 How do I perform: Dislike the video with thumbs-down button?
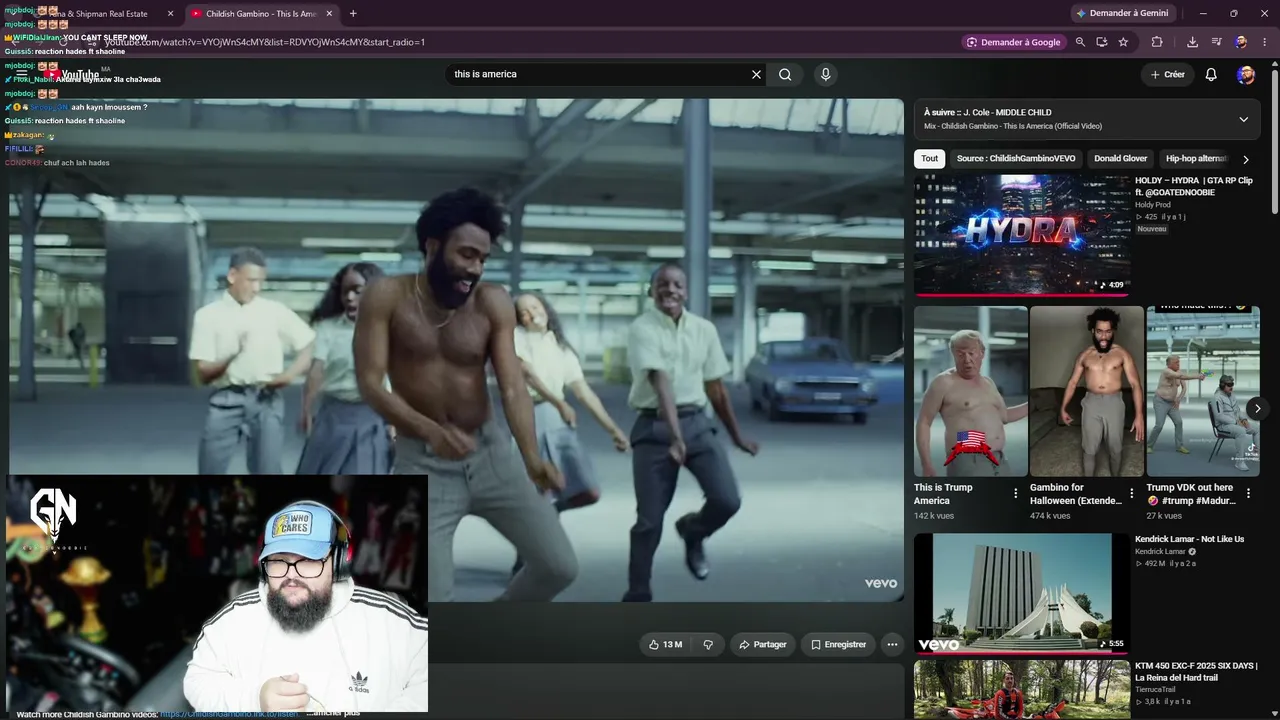point(708,645)
